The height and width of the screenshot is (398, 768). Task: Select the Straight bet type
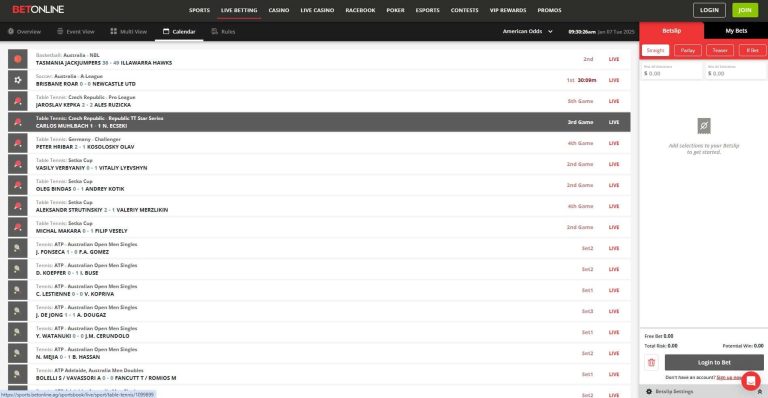point(655,50)
